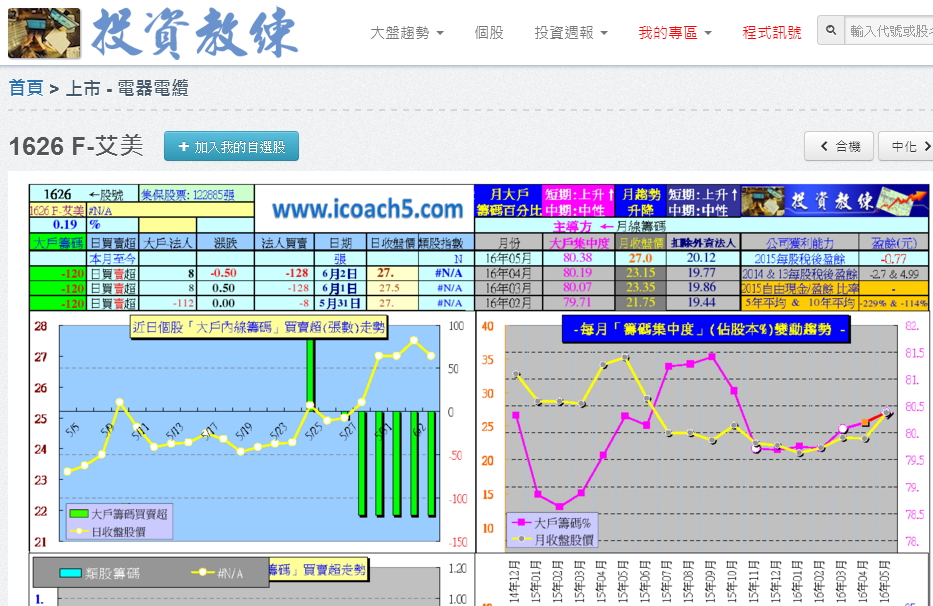
Task: Click the cyan 類股籌碼 legend swatch
Action: click(x=69, y=573)
